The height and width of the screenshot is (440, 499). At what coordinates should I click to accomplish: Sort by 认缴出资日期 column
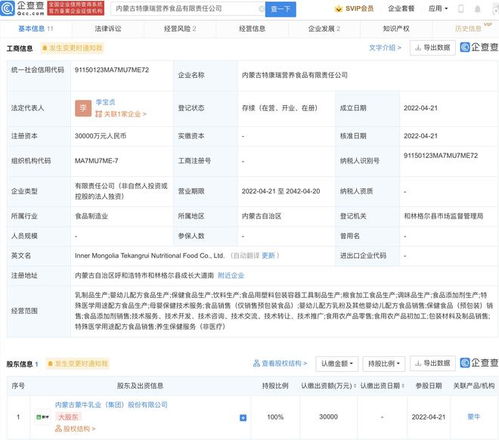(382, 386)
